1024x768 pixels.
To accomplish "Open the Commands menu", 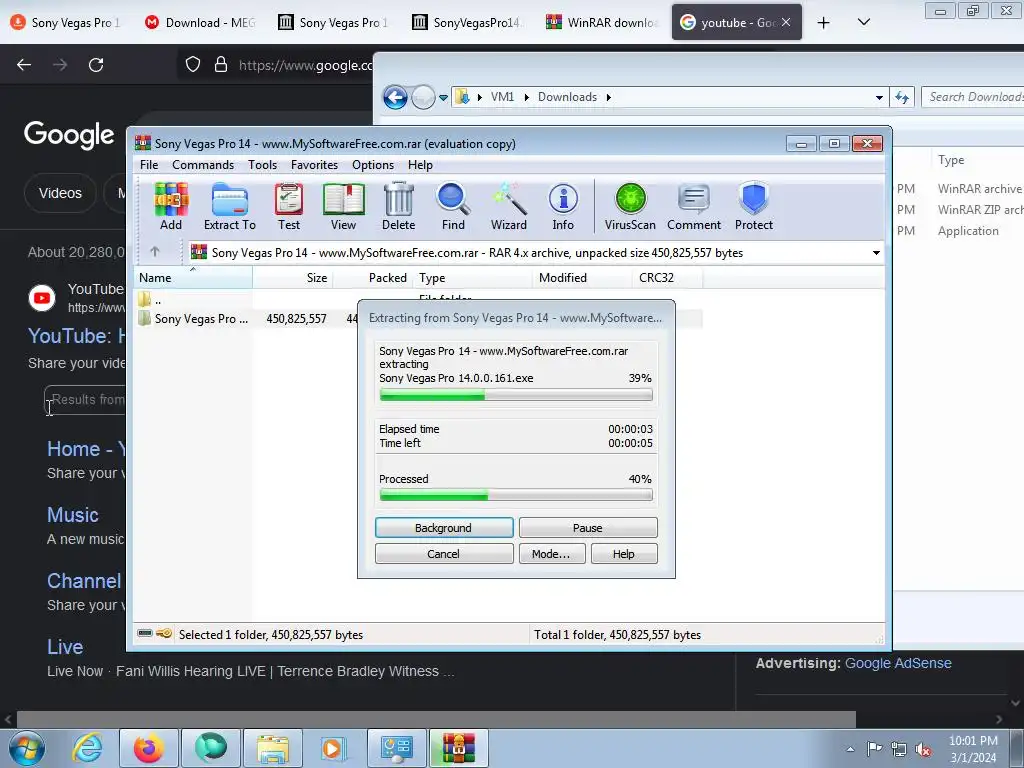I will [203, 165].
